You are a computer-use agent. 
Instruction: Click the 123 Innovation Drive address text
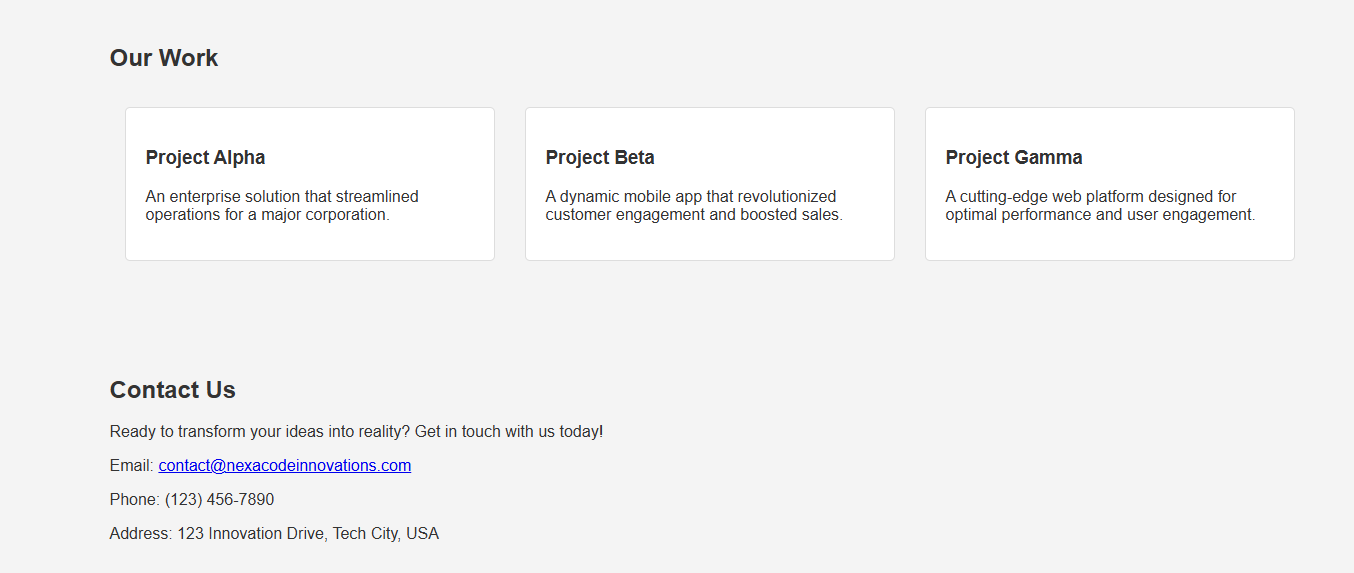pyautogui.click(x=251, y=534)
